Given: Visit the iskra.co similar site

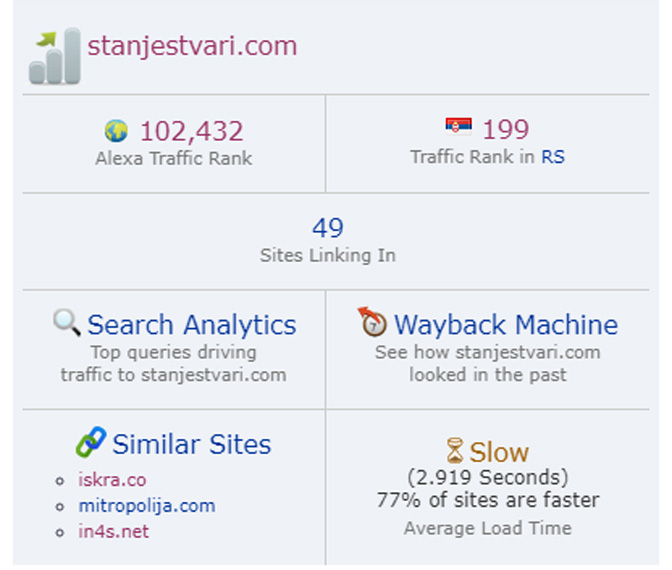Looking at the screenshot, I should pos(112,480).
